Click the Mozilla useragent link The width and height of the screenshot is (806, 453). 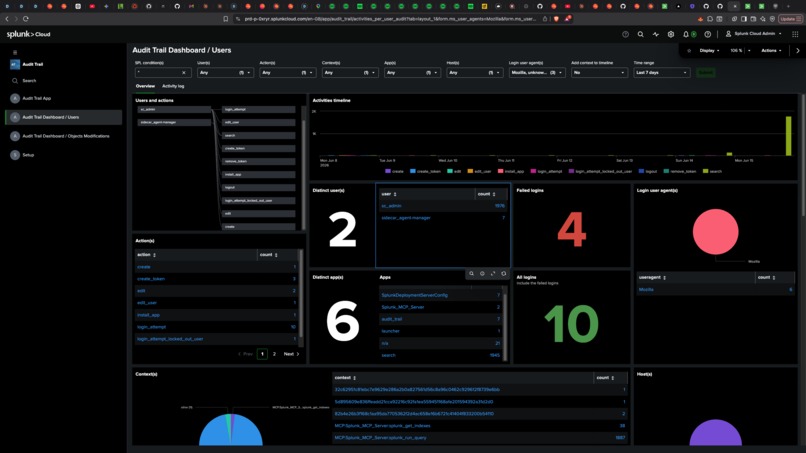[x=646, y=289]
